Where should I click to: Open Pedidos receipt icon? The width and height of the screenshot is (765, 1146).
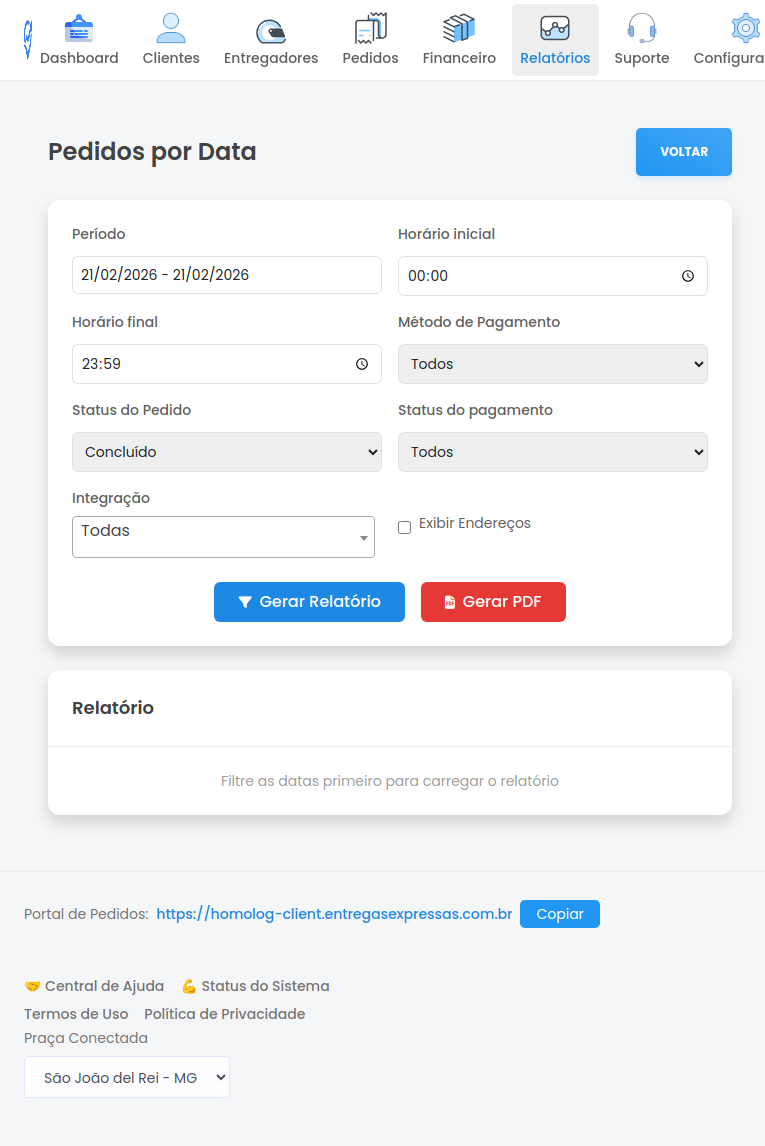370,29
